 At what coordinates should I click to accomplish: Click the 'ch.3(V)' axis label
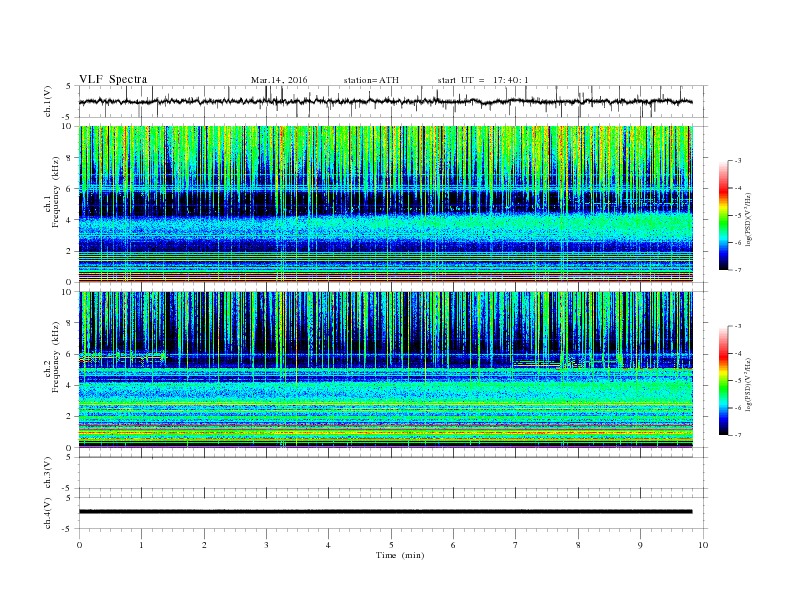pos(48,473)
